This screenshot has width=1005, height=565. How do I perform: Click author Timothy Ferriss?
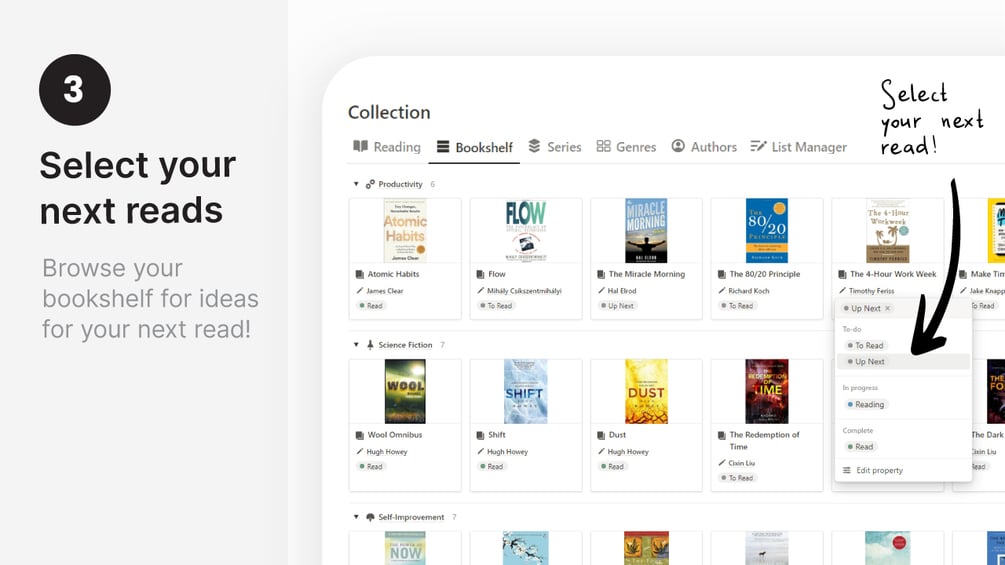[871, 291]
